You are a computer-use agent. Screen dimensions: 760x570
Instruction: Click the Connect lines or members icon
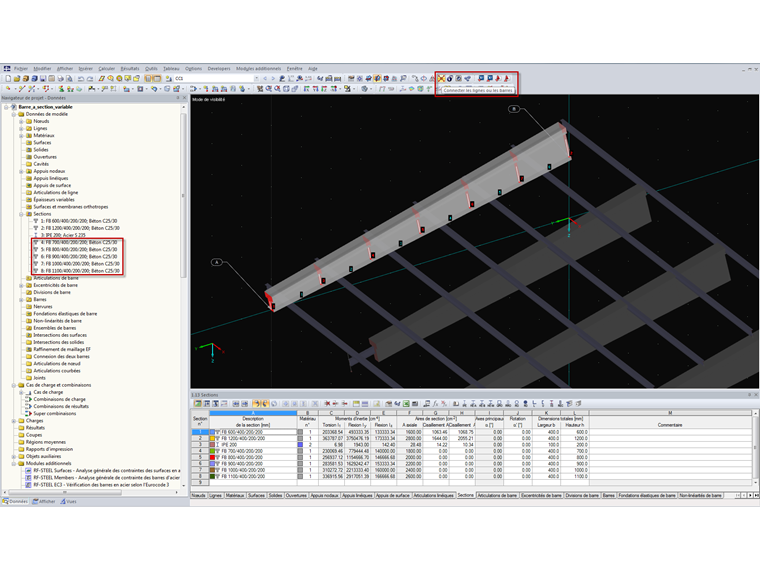pyautogui.click(x=442, y=78)
